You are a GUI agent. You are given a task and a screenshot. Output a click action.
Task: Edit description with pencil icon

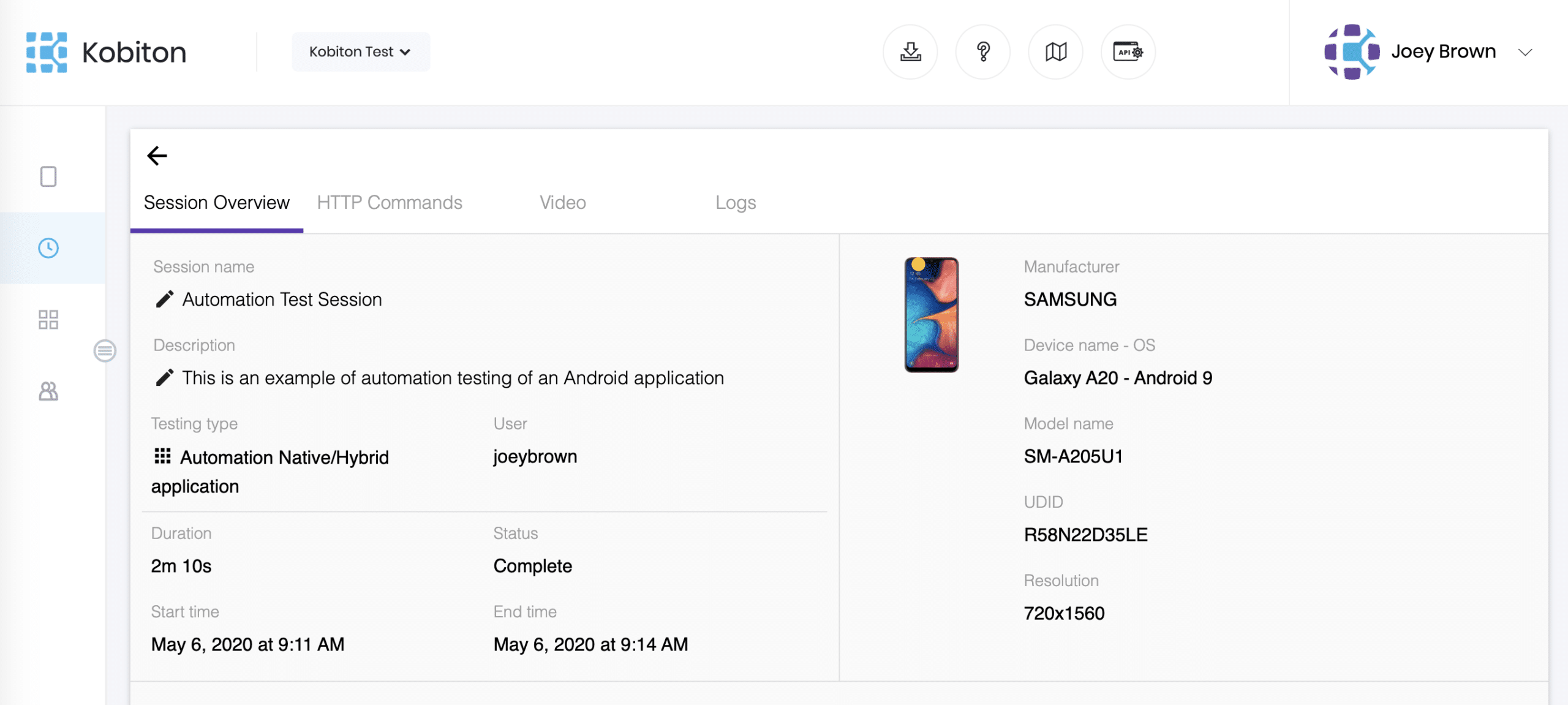click(x=164, y=378)
